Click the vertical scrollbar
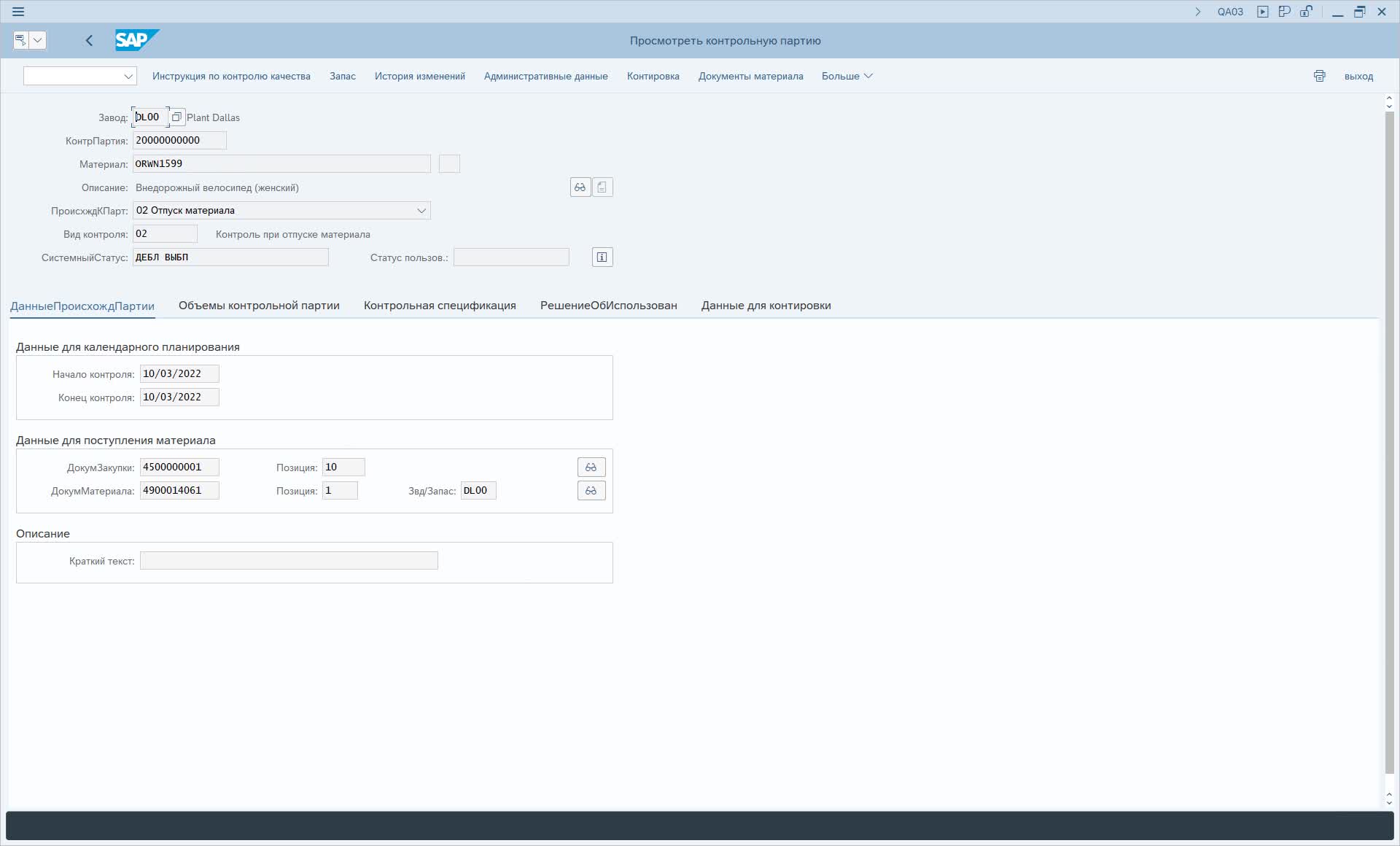1400x846 pixels. tap(1389, 443)
